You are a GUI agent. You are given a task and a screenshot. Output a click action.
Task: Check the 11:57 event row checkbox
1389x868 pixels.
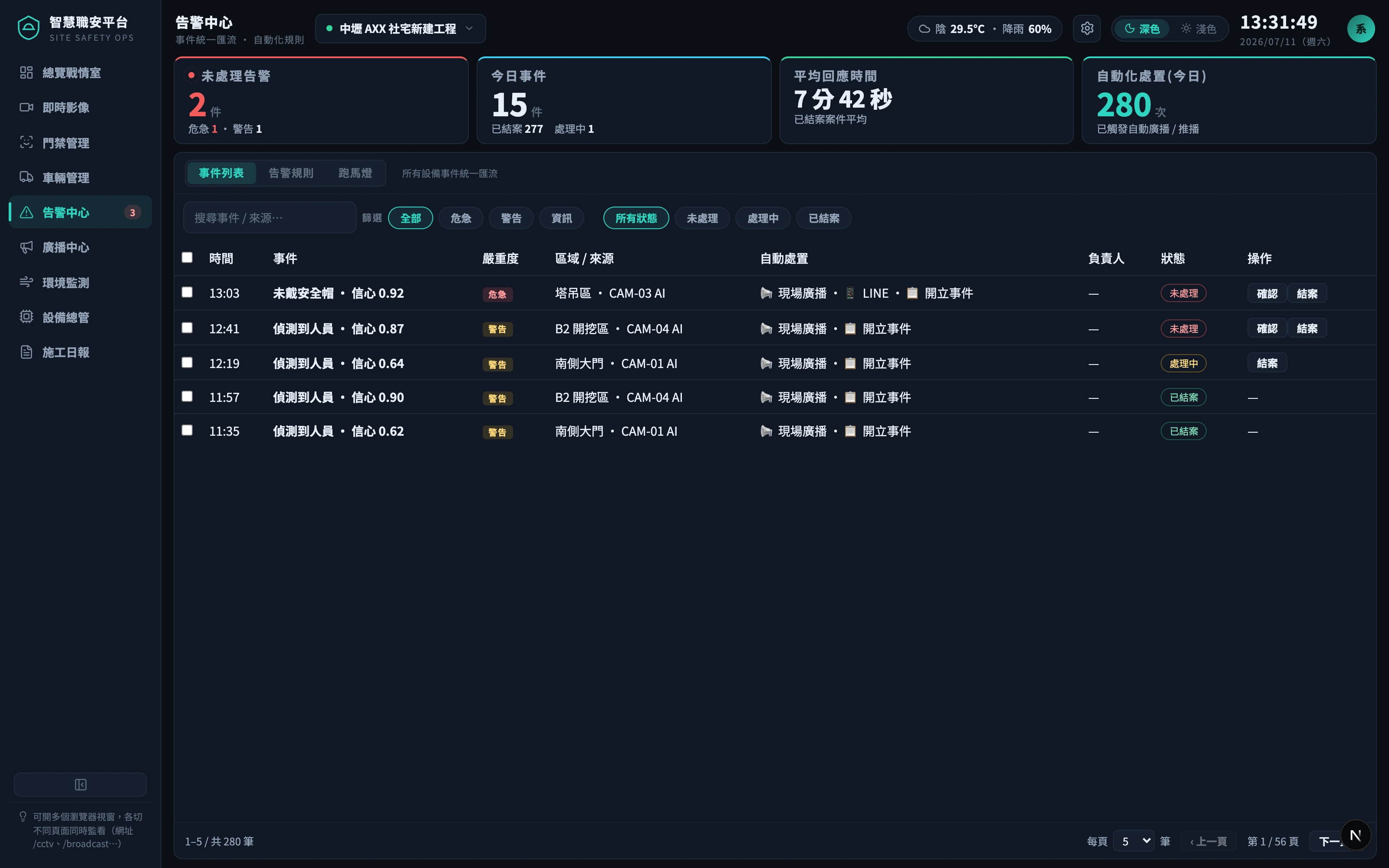(187, 396)
